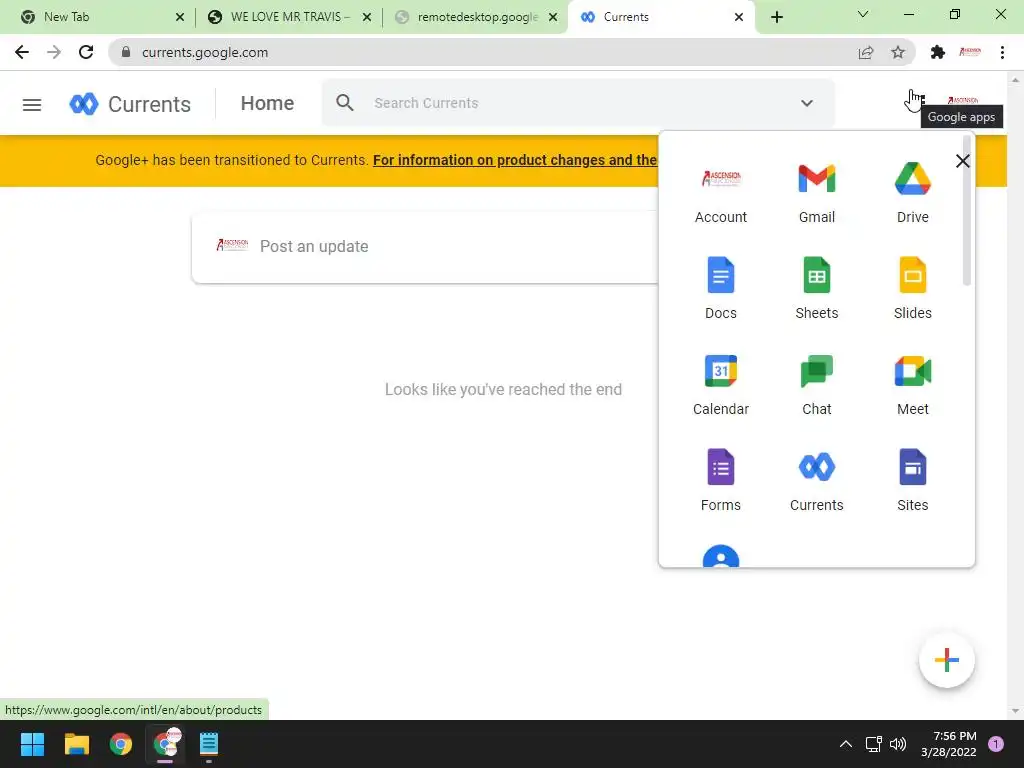Focus the Search Currents field
The height and width of the screenshot is (768, 1024).
[578, 103]
